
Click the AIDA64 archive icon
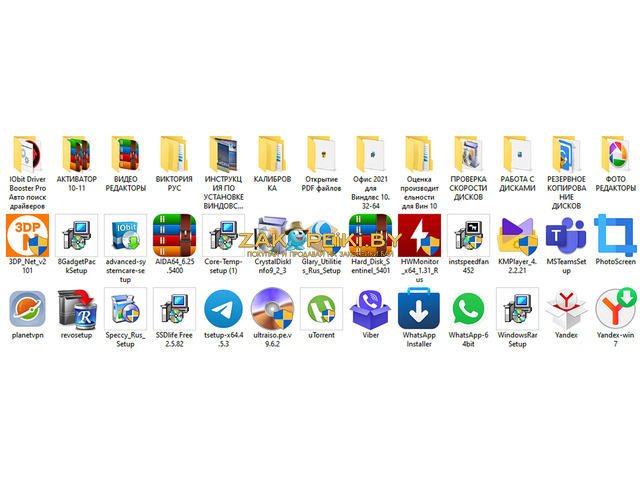[x=174, y=235]
